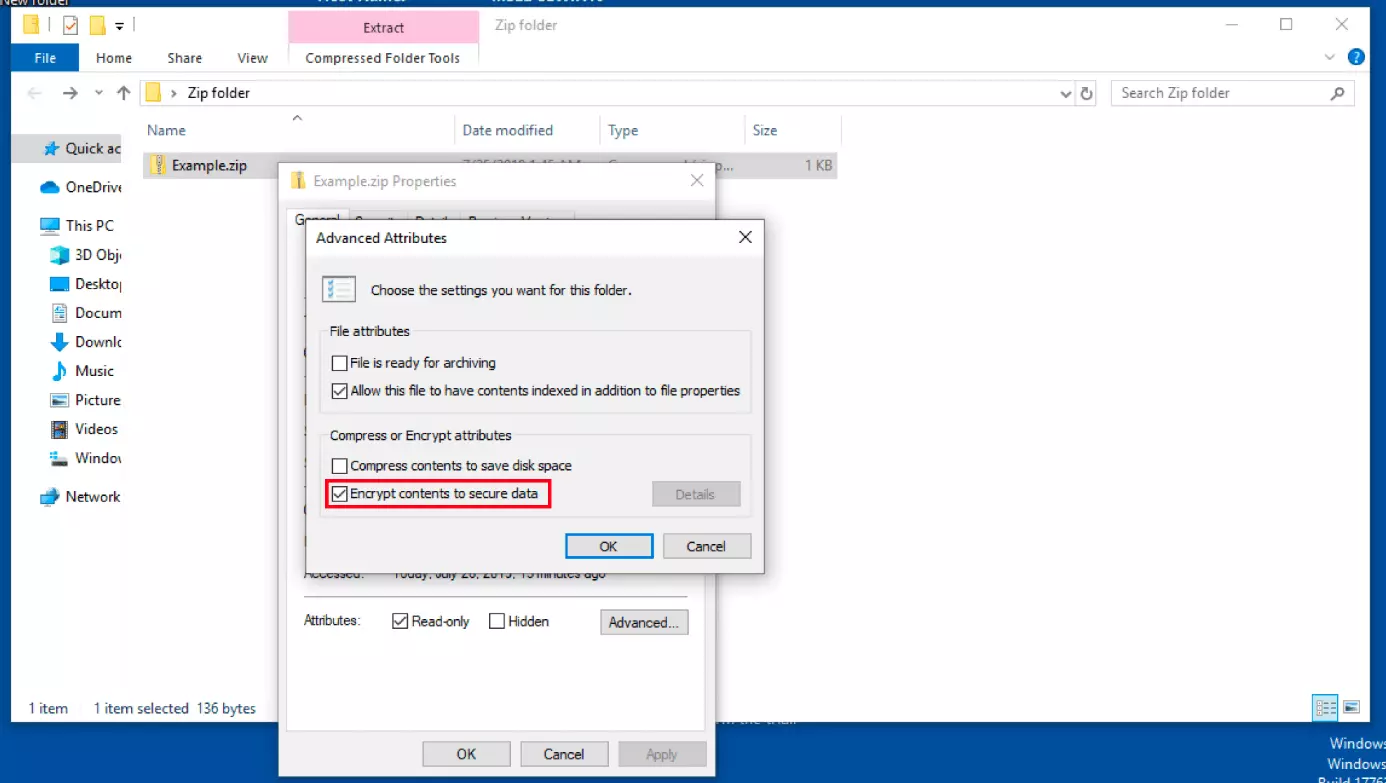Open Documents in navigation pane
The image size is (1386, 783).
point(86,313)
